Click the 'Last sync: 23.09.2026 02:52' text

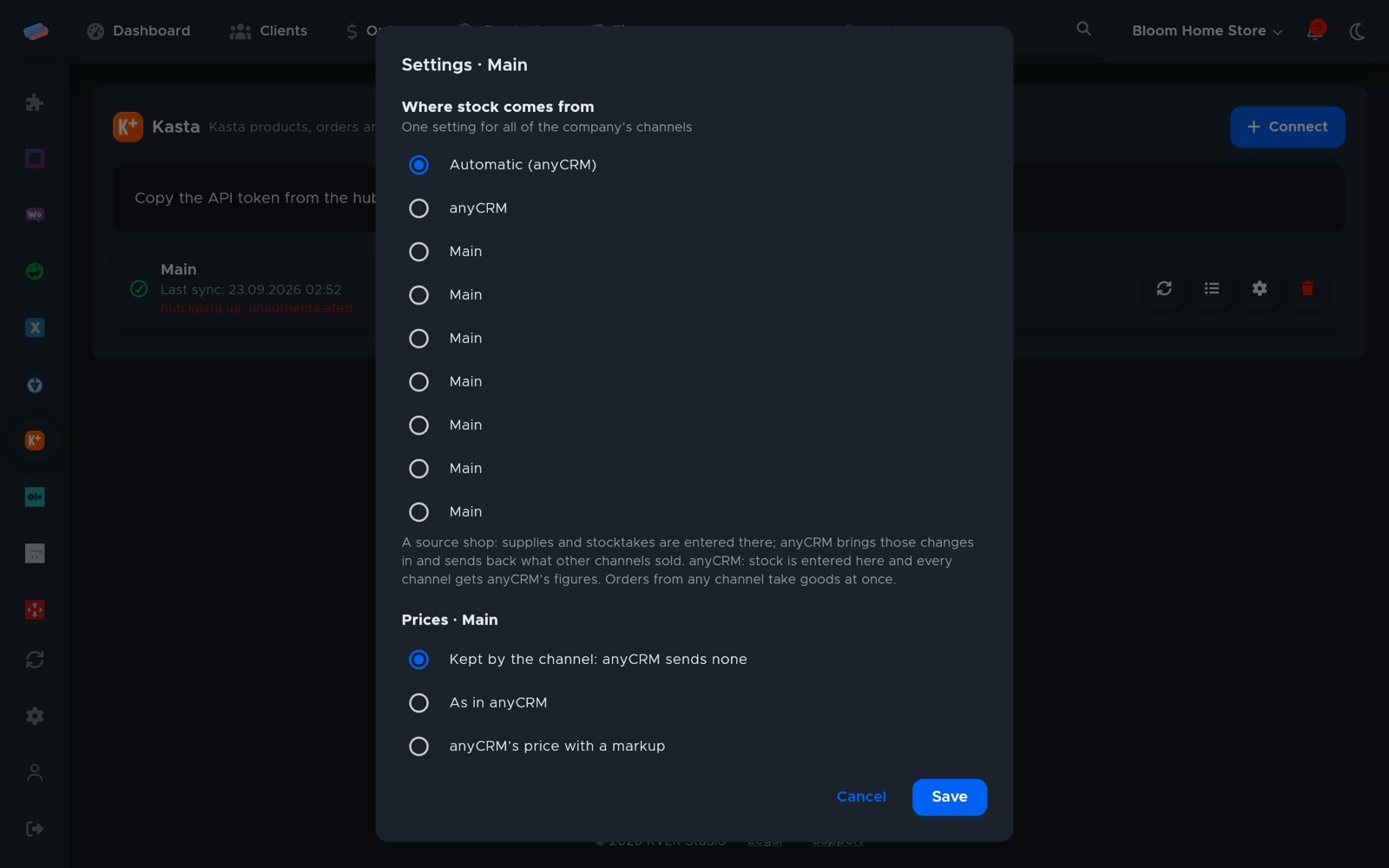[x=251, y=290]
